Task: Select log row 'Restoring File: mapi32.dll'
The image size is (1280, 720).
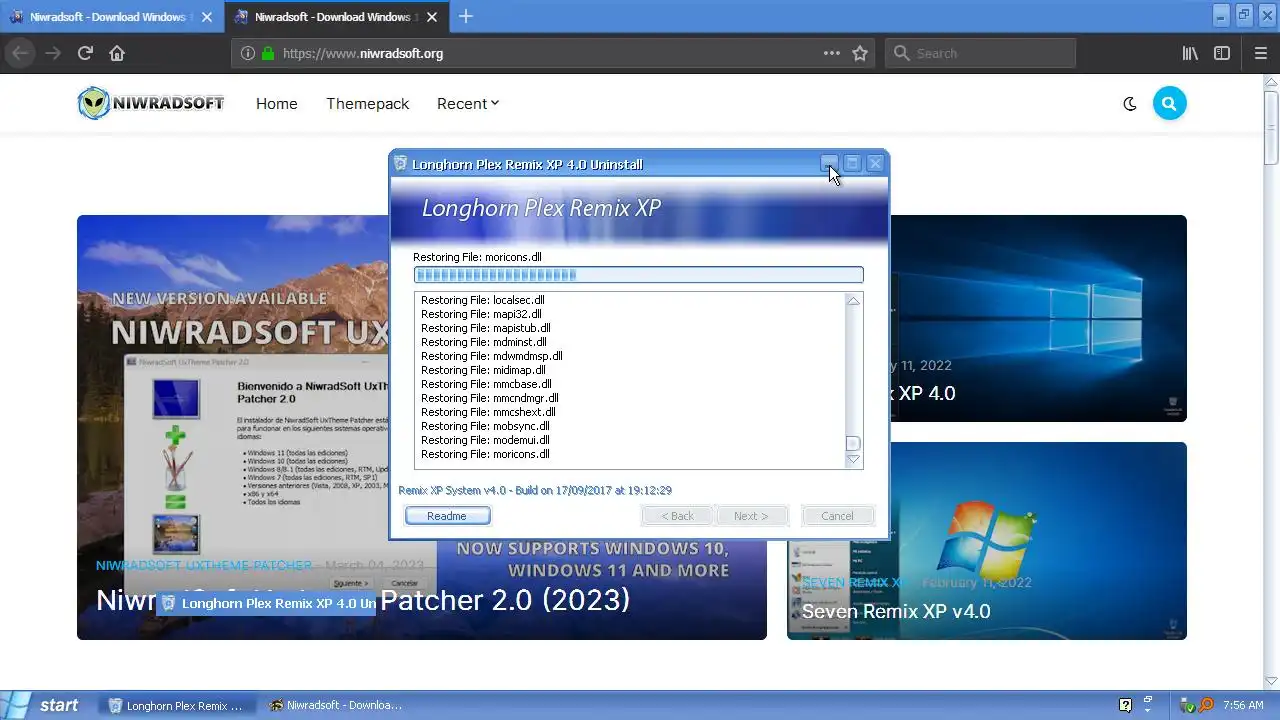Action: [x=481, y=314]
